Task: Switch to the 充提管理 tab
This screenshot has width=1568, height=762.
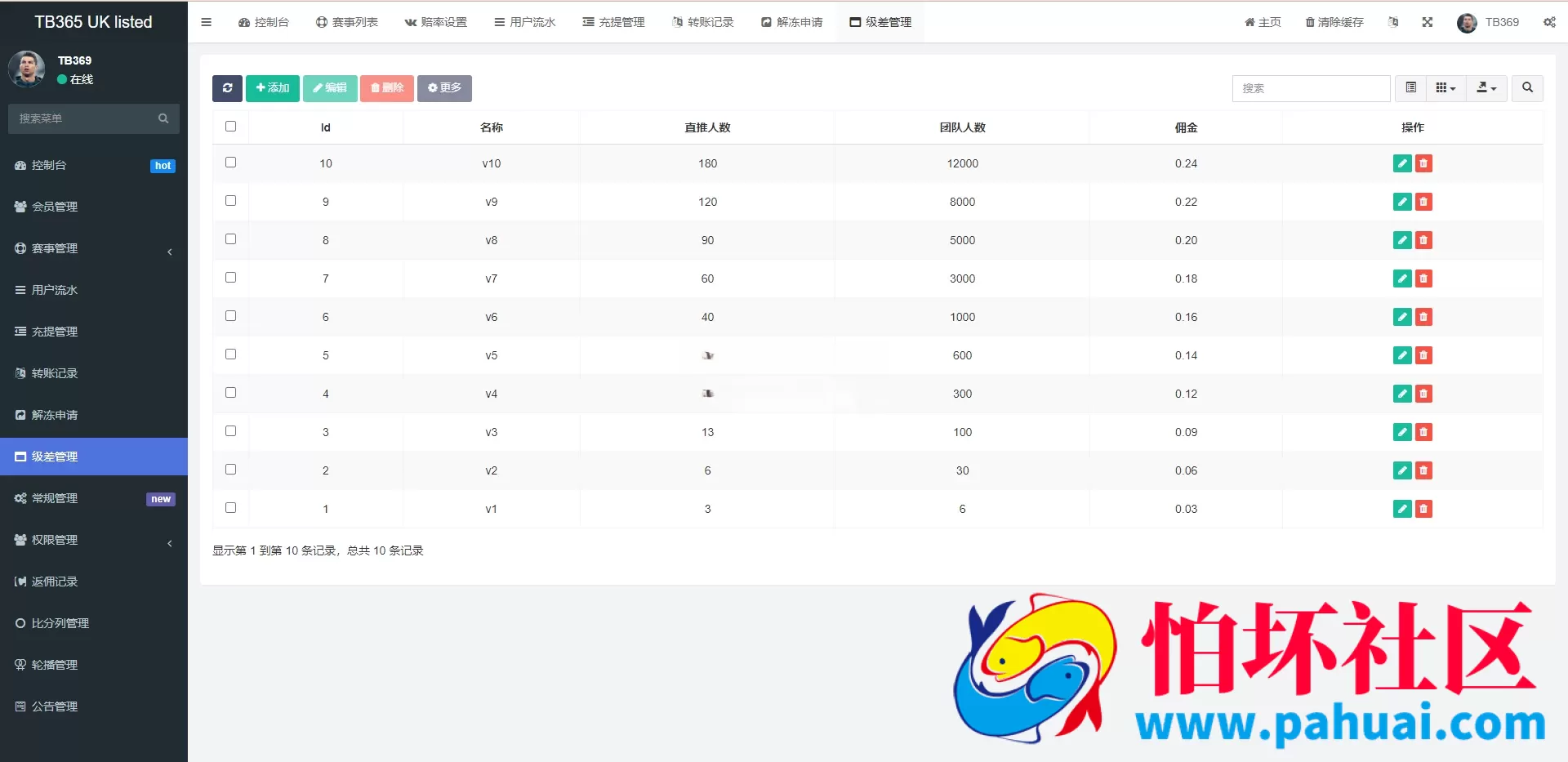Action: (x=614, y=22)
